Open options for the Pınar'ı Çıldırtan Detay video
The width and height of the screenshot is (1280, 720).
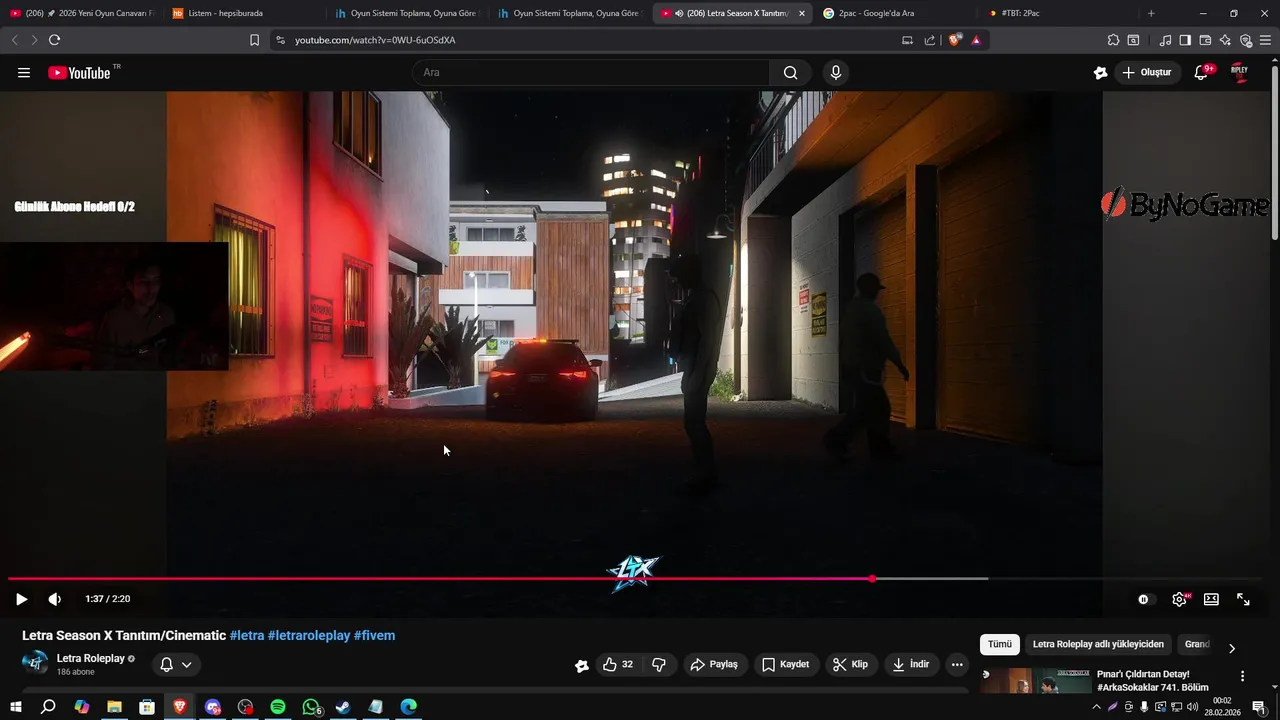point(1243,676)
